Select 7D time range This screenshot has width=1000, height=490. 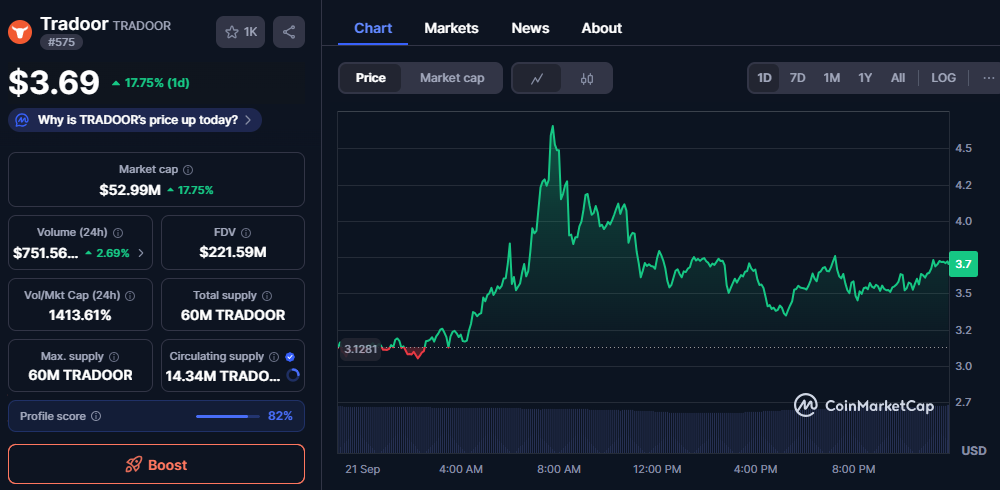click(x=797, y=78)
